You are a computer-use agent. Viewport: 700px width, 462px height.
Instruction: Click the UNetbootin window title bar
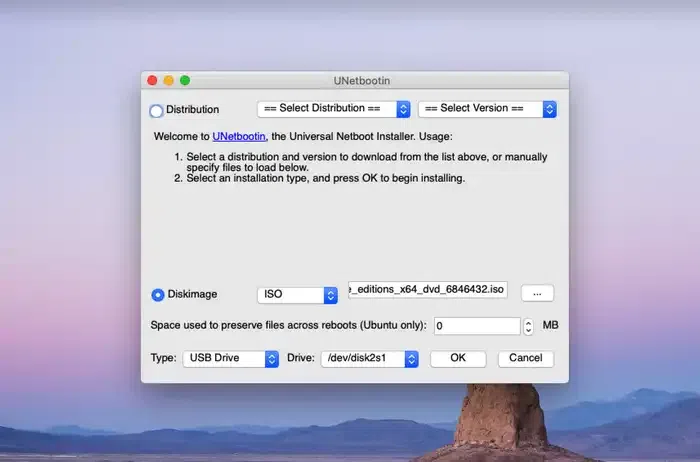pos(355,80)
